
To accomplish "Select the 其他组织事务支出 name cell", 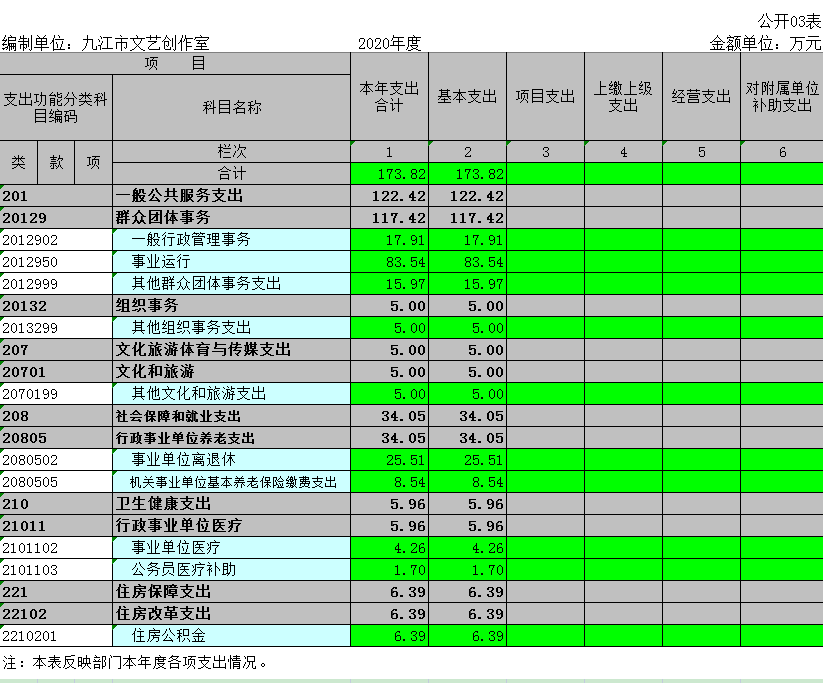I will click(231, 327).
